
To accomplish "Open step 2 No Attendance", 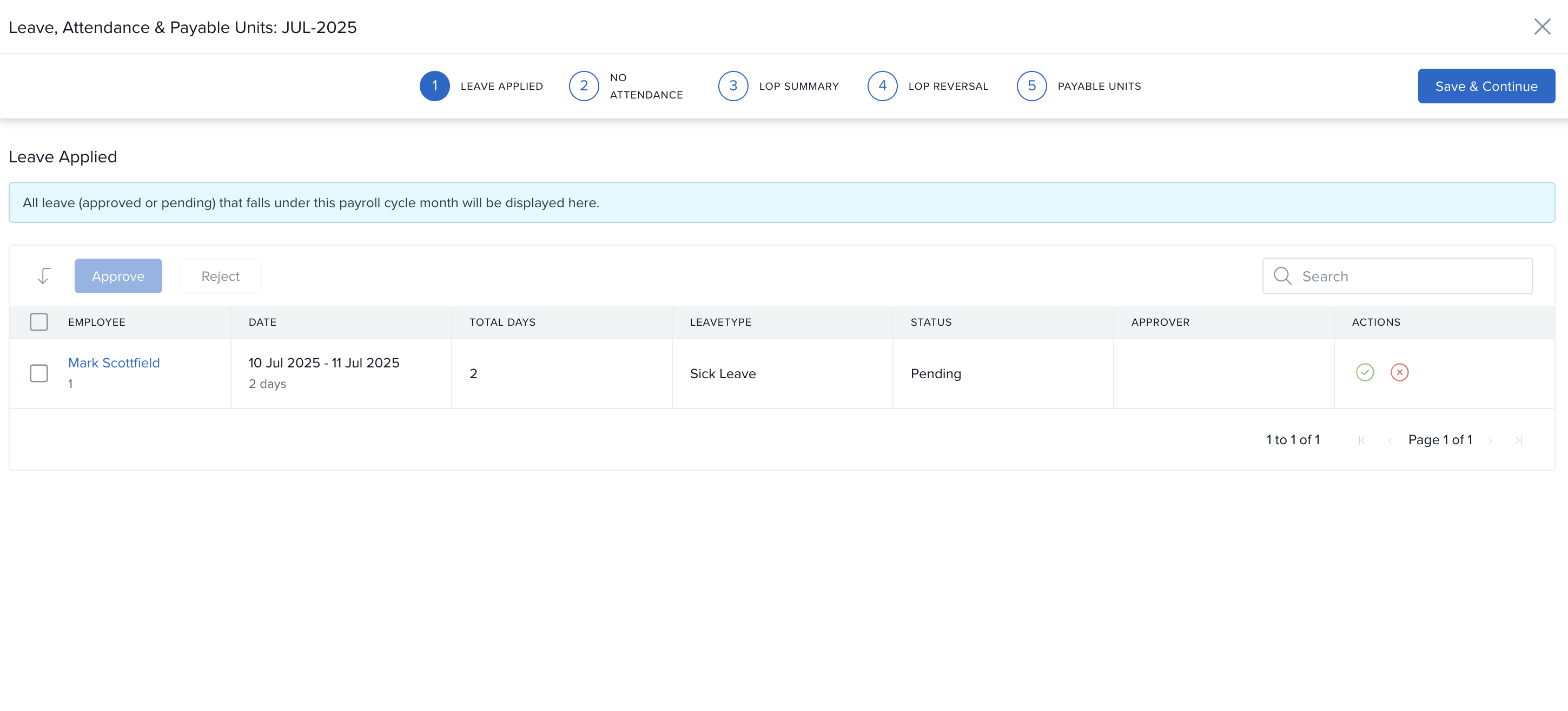I will pos(584,86).
